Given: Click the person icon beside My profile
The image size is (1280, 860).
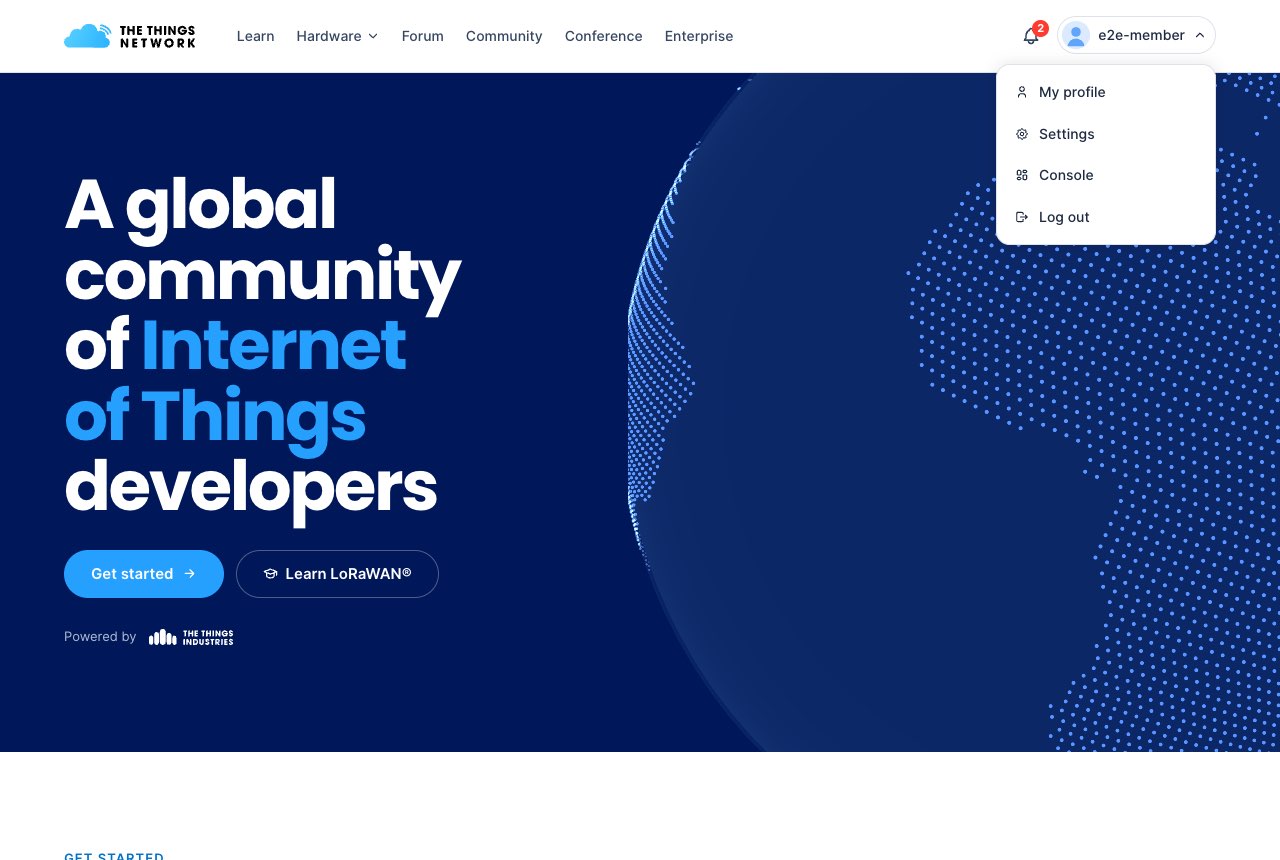Looking at the screenshot, I should coord(1022,92).
